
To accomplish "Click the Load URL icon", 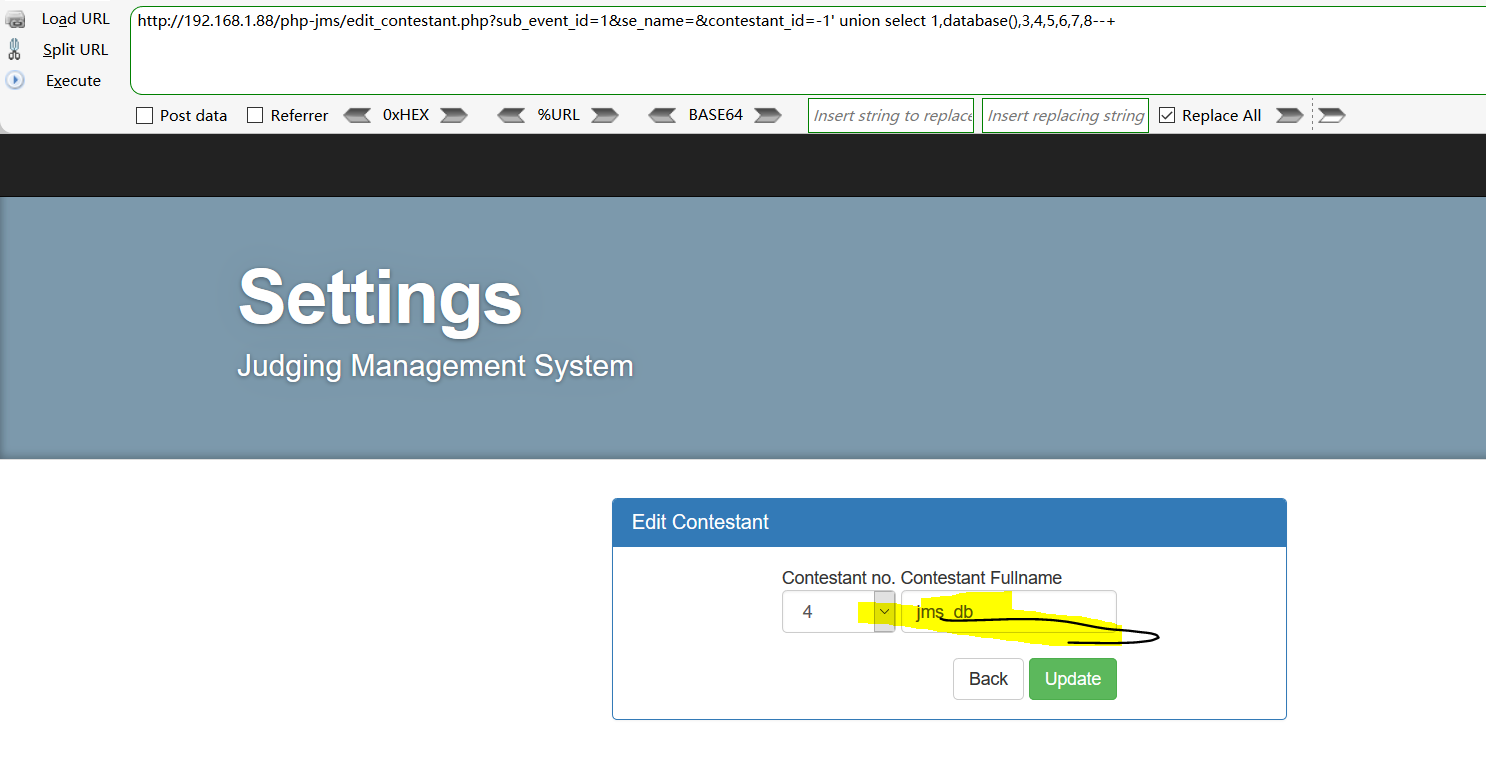I will point(15,18).
